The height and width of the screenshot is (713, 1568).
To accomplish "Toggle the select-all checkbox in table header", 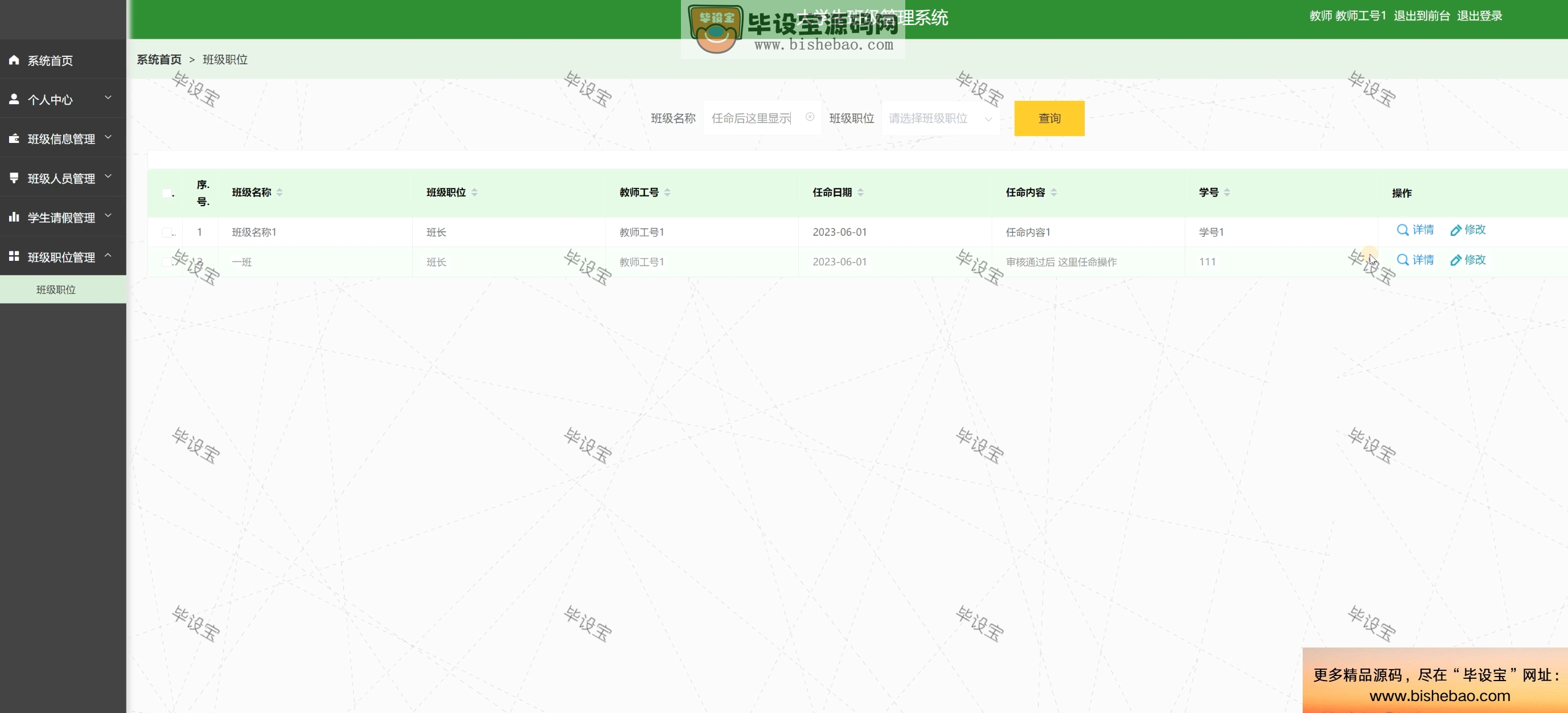I will coord(167,193).
